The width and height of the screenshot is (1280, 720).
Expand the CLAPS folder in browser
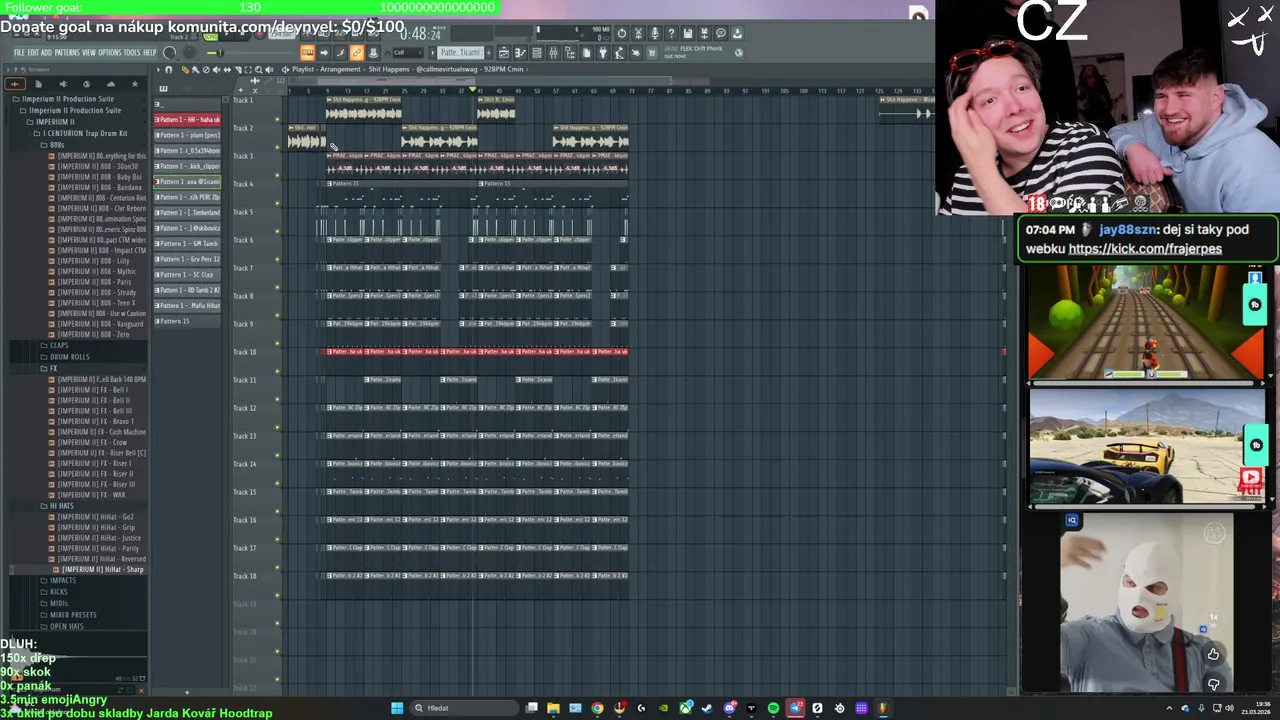(59, 346)
